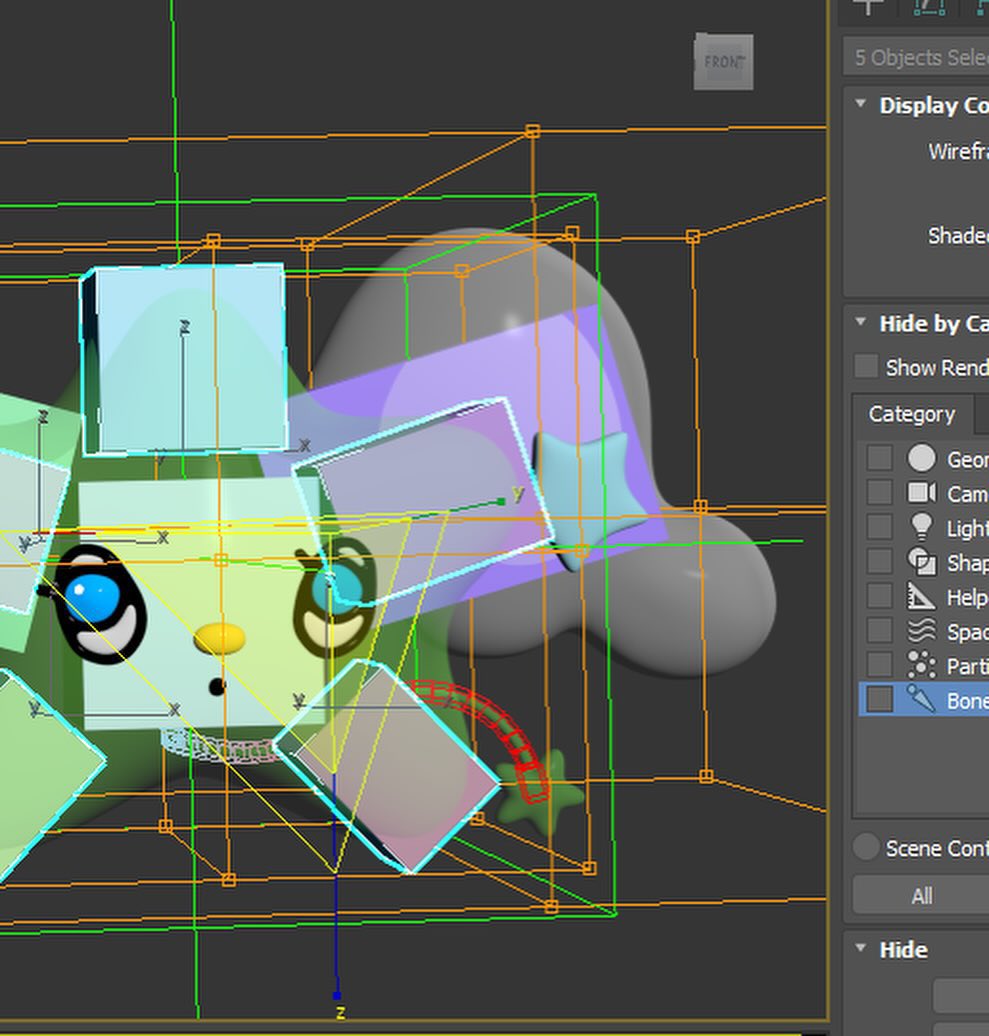Click the Lights bulb icon in category list

(x=921, y=527)
